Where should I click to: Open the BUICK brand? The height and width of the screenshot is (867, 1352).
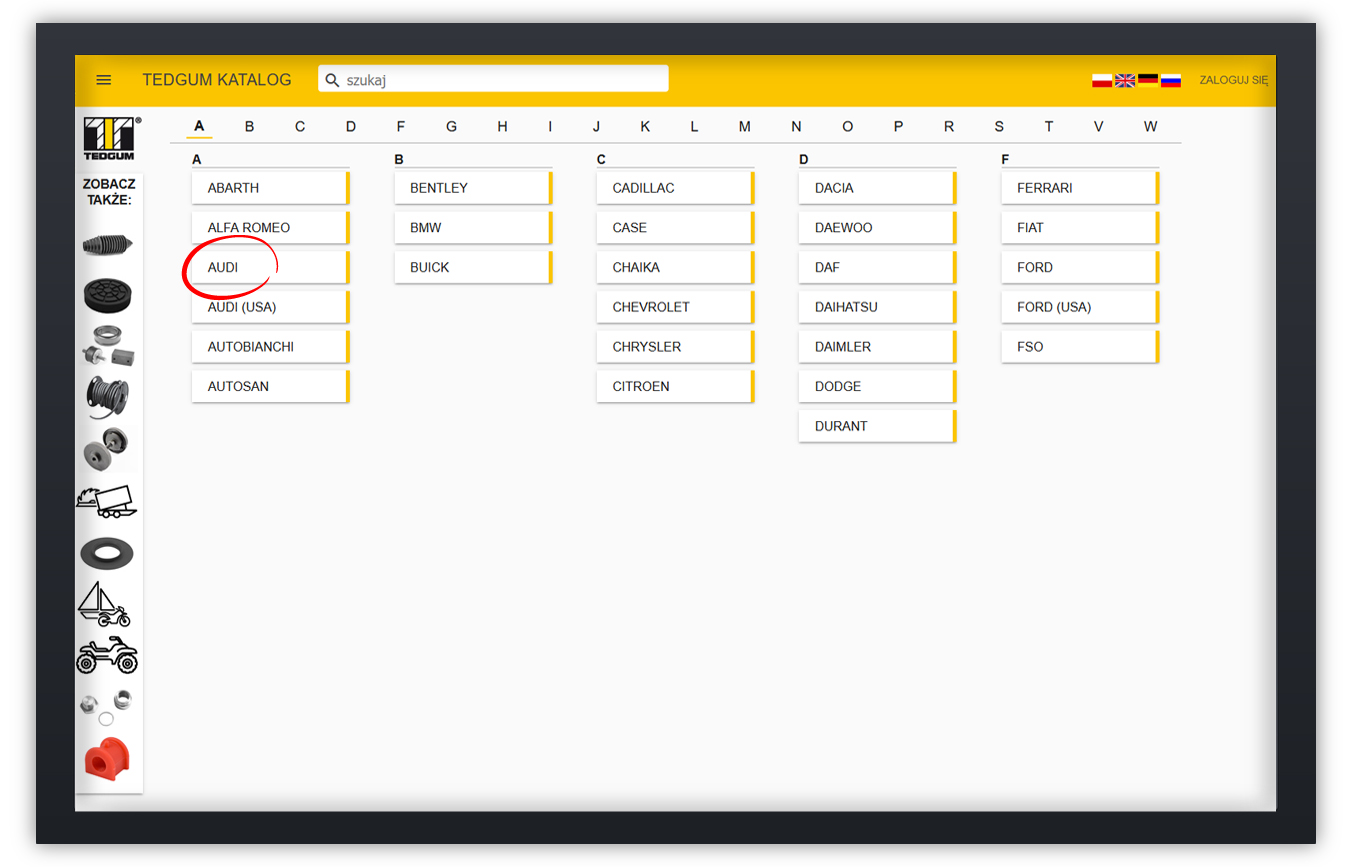[x=473, y=267]
